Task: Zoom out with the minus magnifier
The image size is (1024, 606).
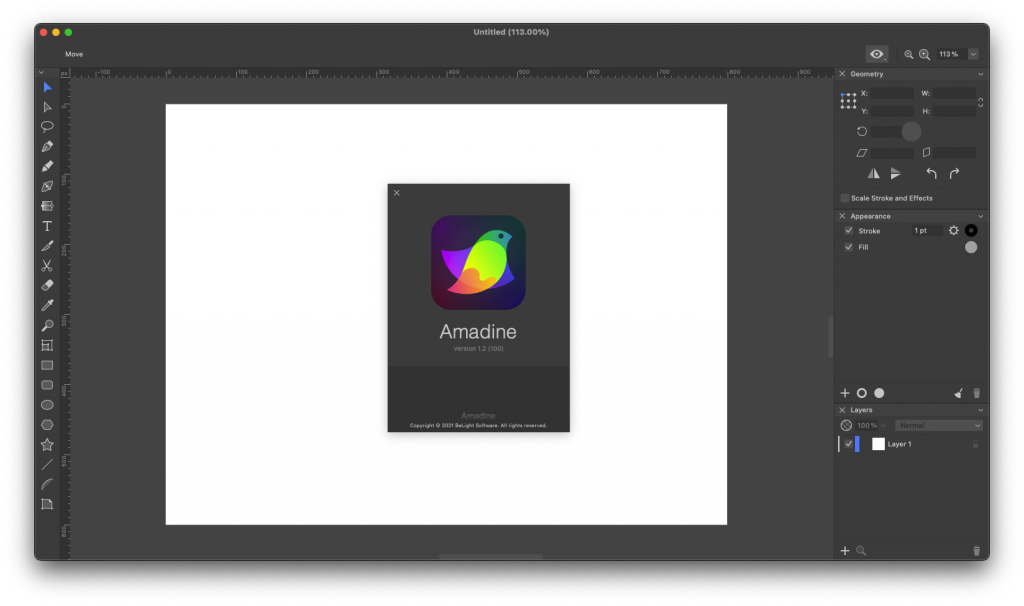Action: (908, 55)
